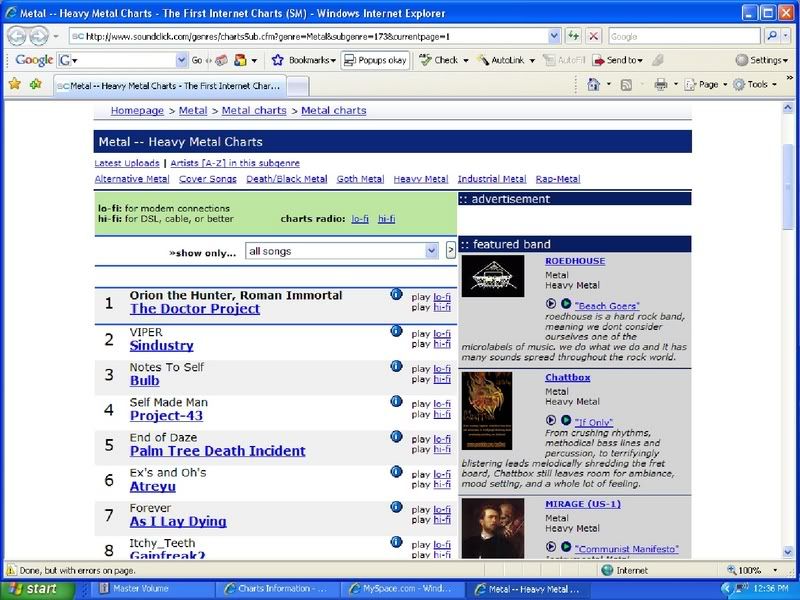
Task: Start charts radio in hi-fi
Action: (387, 219)
